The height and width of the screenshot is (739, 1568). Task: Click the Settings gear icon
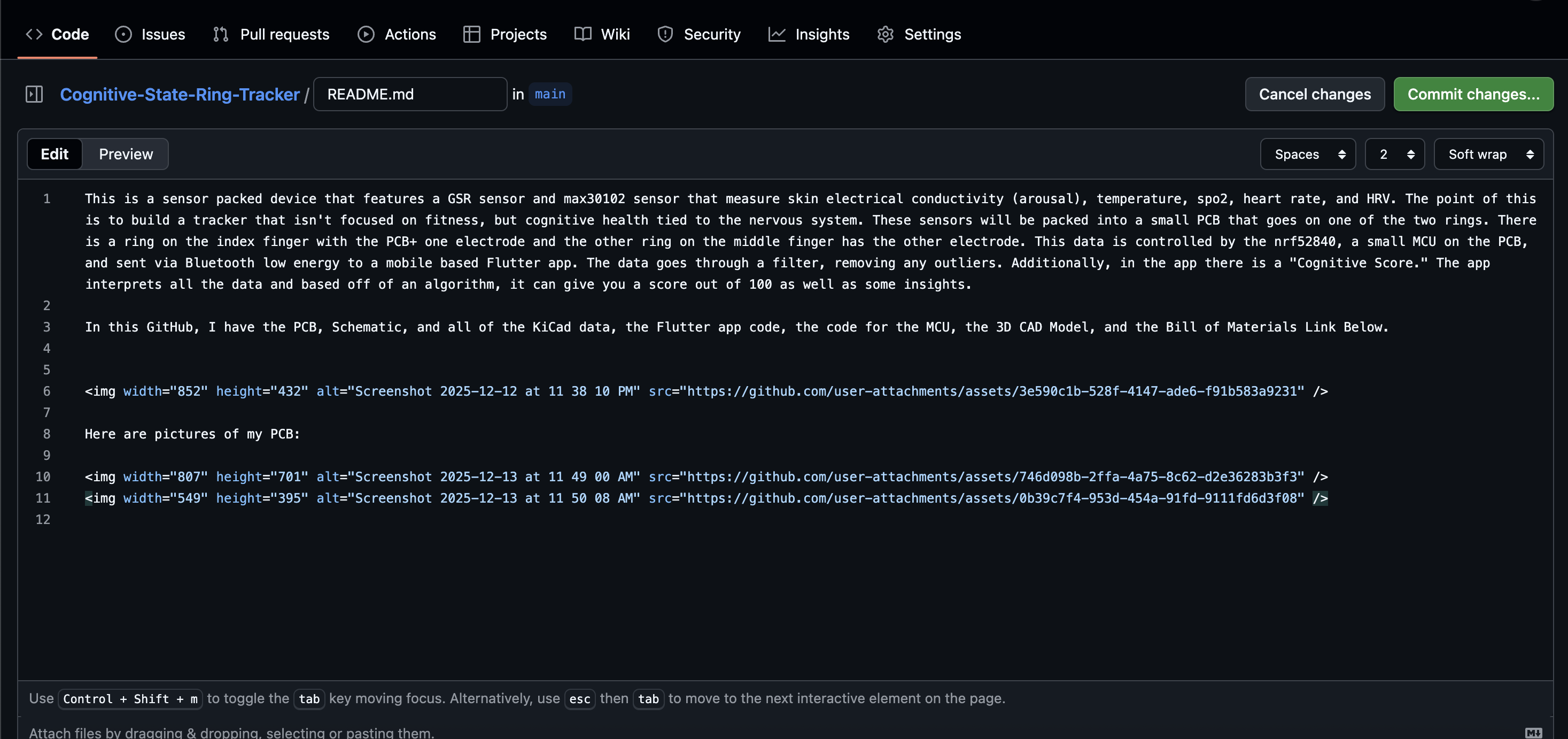pos(885,34)
